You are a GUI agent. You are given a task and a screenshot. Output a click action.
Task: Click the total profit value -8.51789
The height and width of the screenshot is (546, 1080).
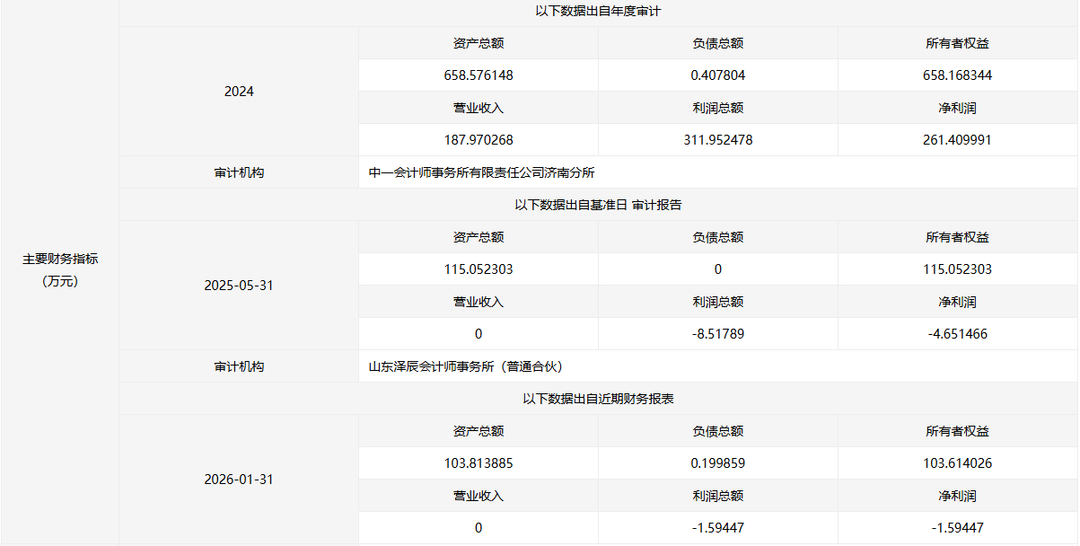tap(718, 334)
